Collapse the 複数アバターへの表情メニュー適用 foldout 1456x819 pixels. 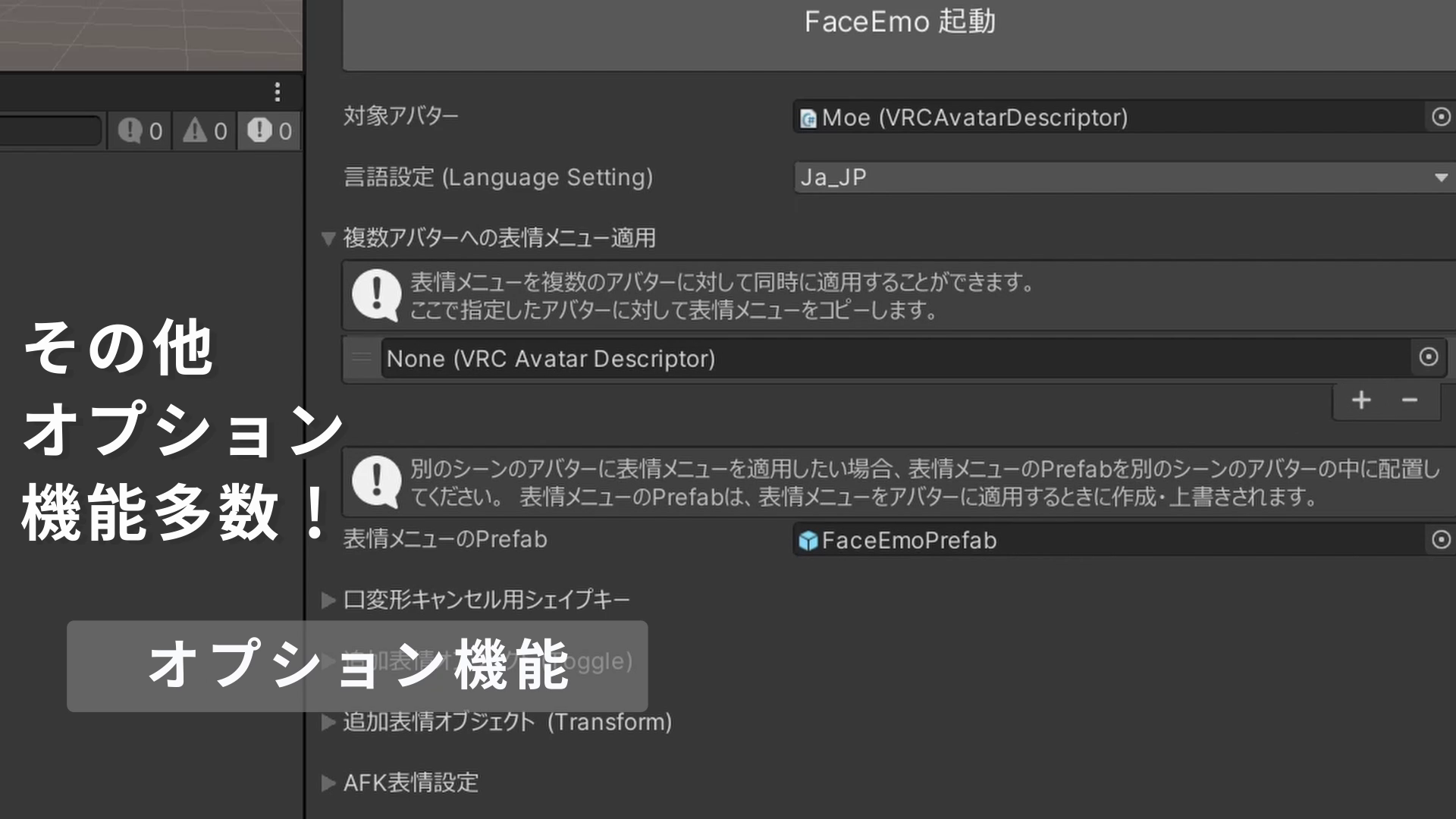[x=328, y=237]
